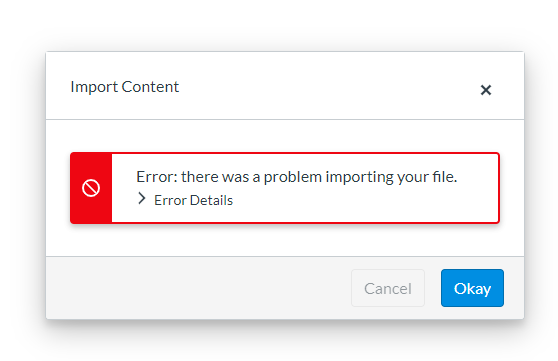
Task: Click the dialog header bar near the title
Action: point(285,86)
